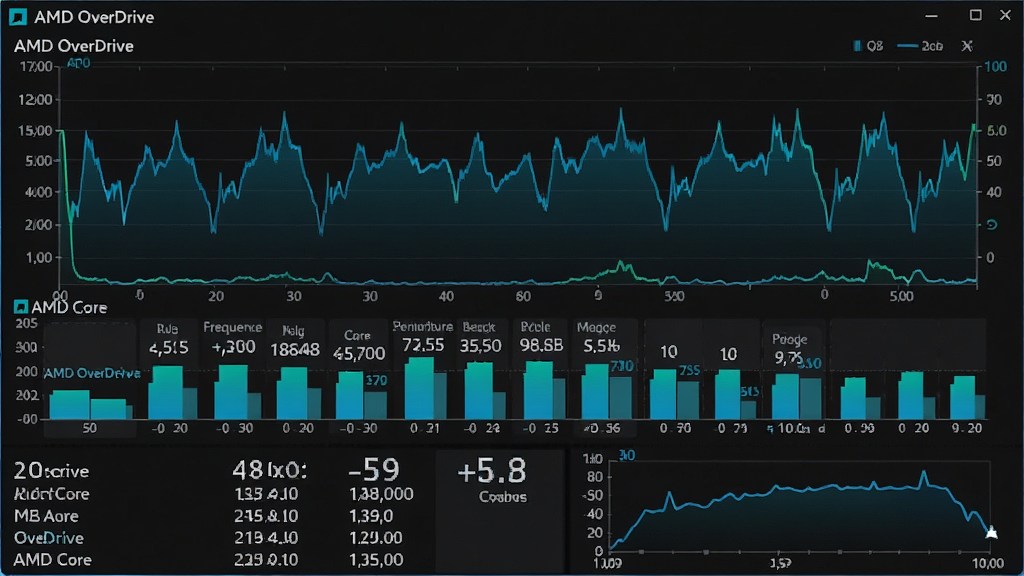Maximize the AMD OverDrive window

coord(976,15)
